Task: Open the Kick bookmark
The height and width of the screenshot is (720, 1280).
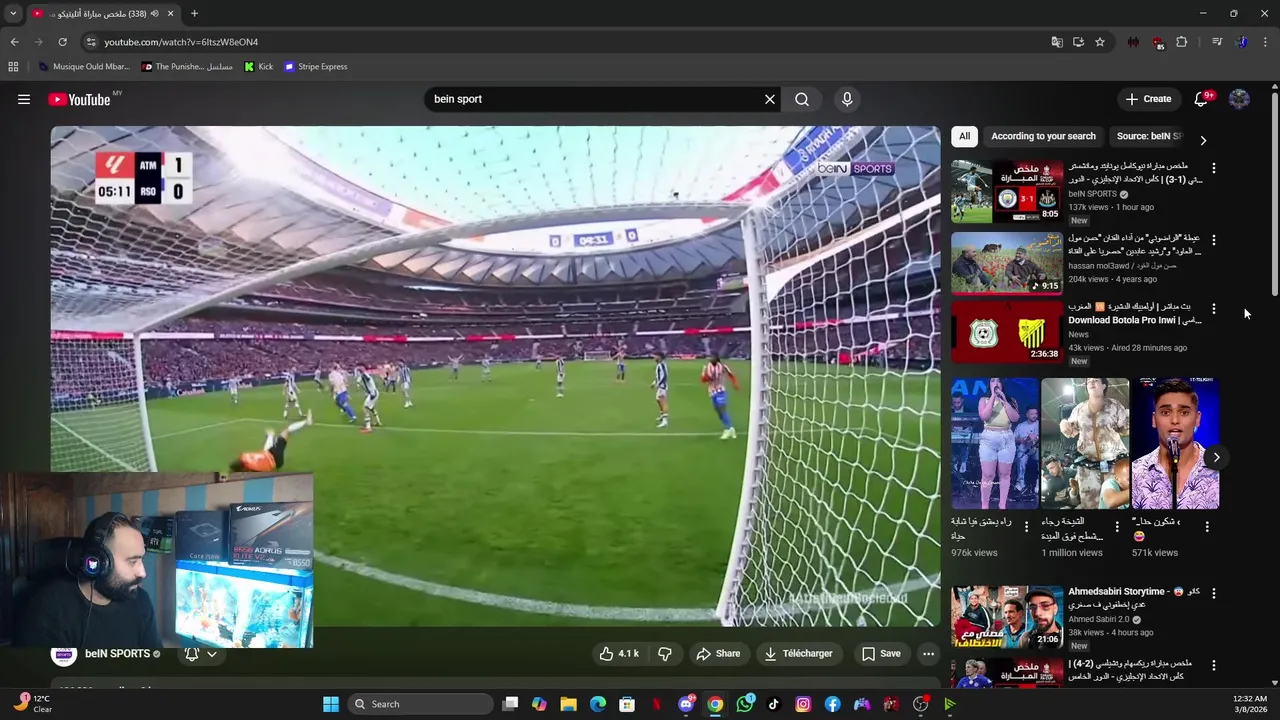Action: coord(258,67)
